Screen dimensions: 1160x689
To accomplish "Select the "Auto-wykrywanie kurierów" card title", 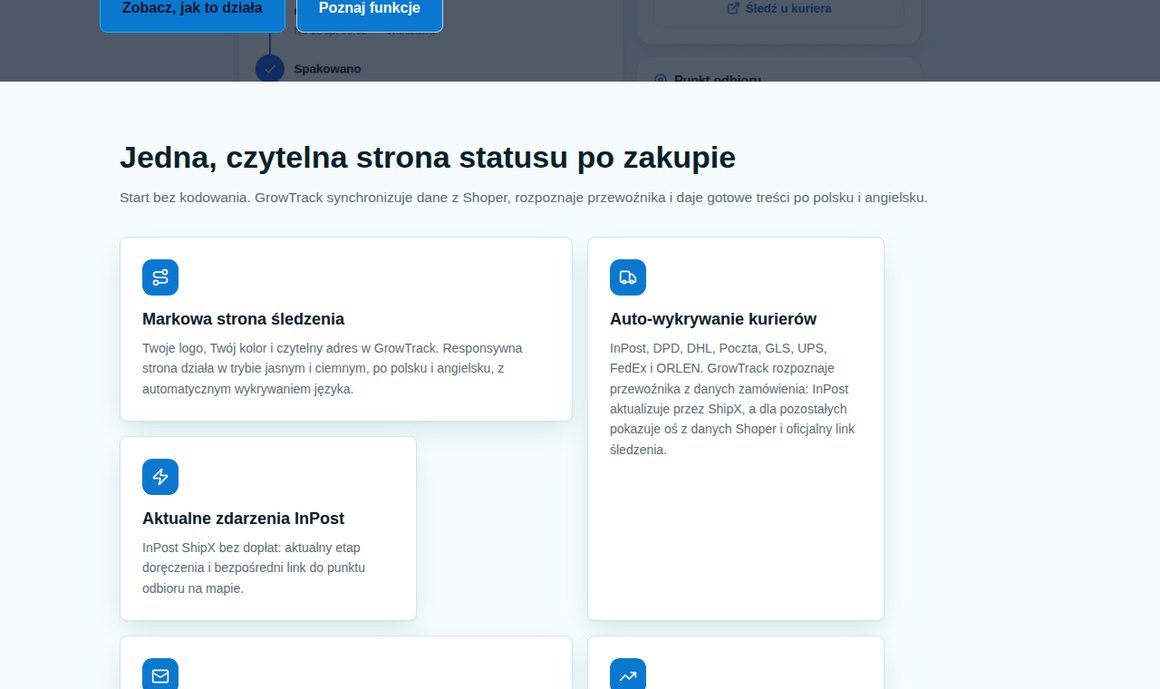I will 713,319.
